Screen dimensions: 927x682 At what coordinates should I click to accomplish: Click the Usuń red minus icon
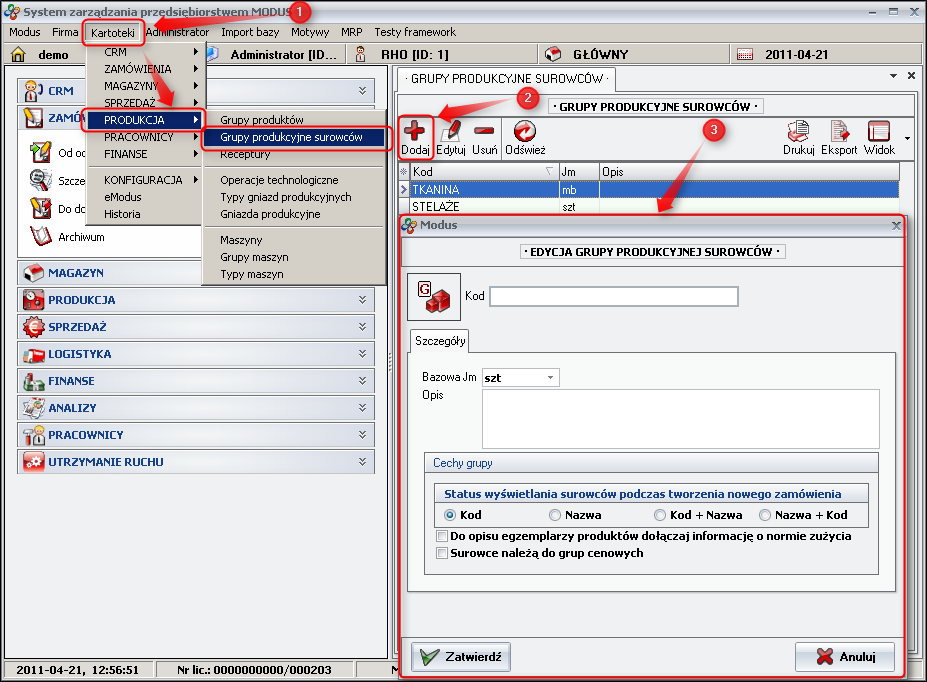tap(484, 131)
